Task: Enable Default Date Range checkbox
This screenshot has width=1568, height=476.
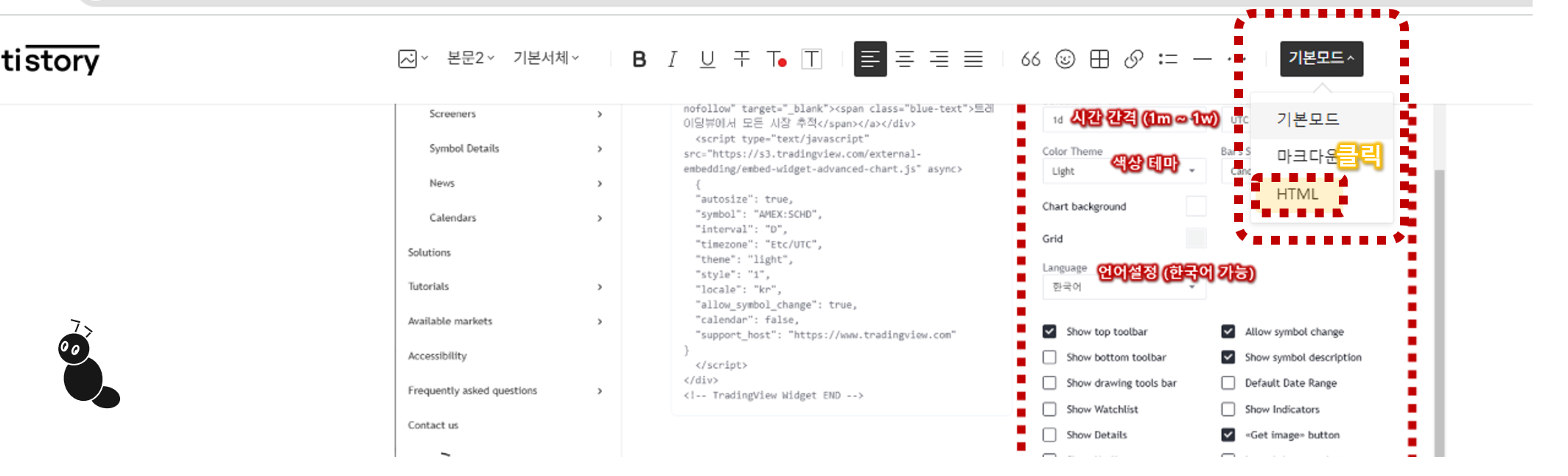Action: pyautogui.click(x=1228, y=383)
